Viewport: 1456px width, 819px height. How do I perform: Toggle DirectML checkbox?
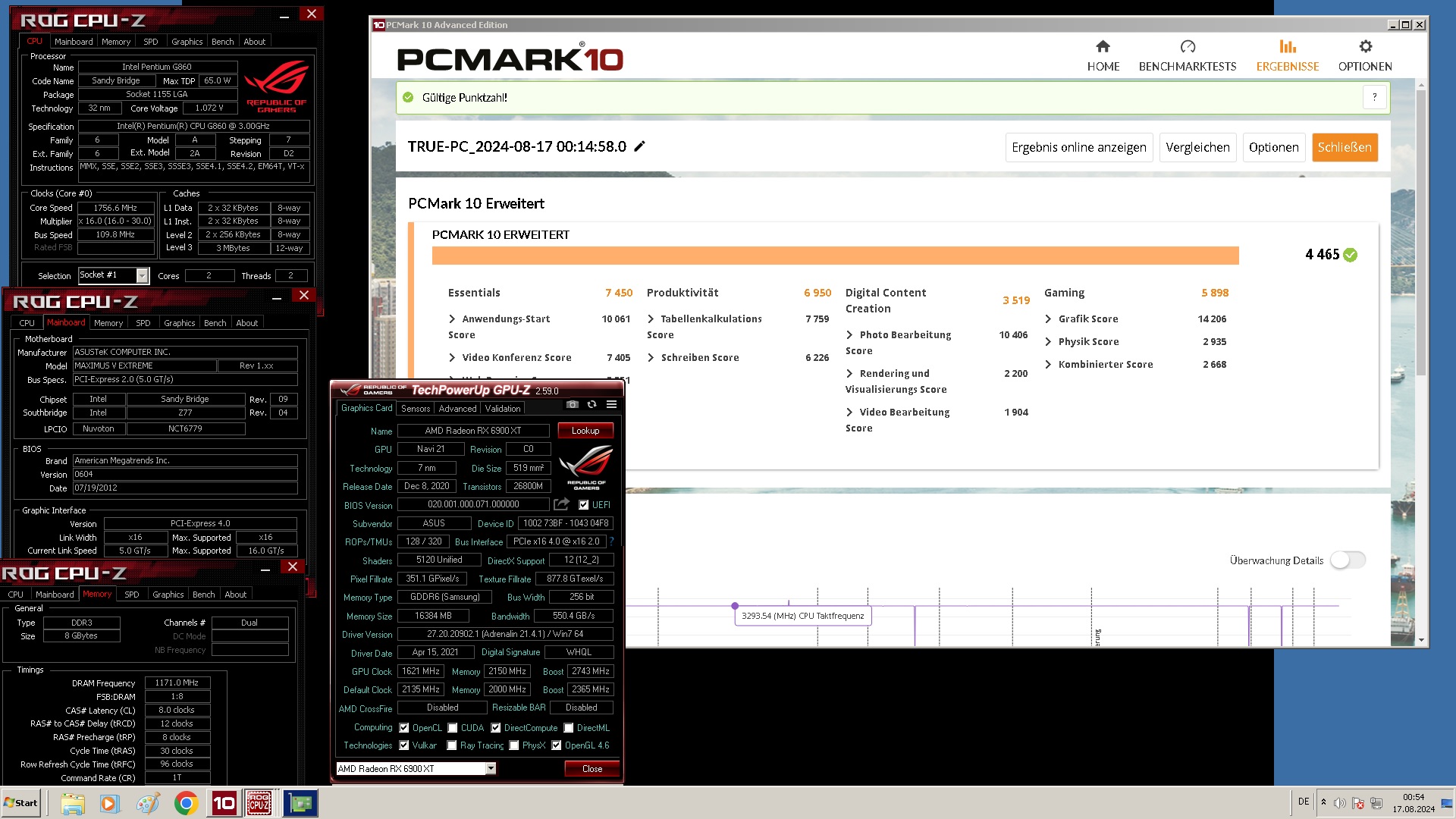[x=569, y=728]
